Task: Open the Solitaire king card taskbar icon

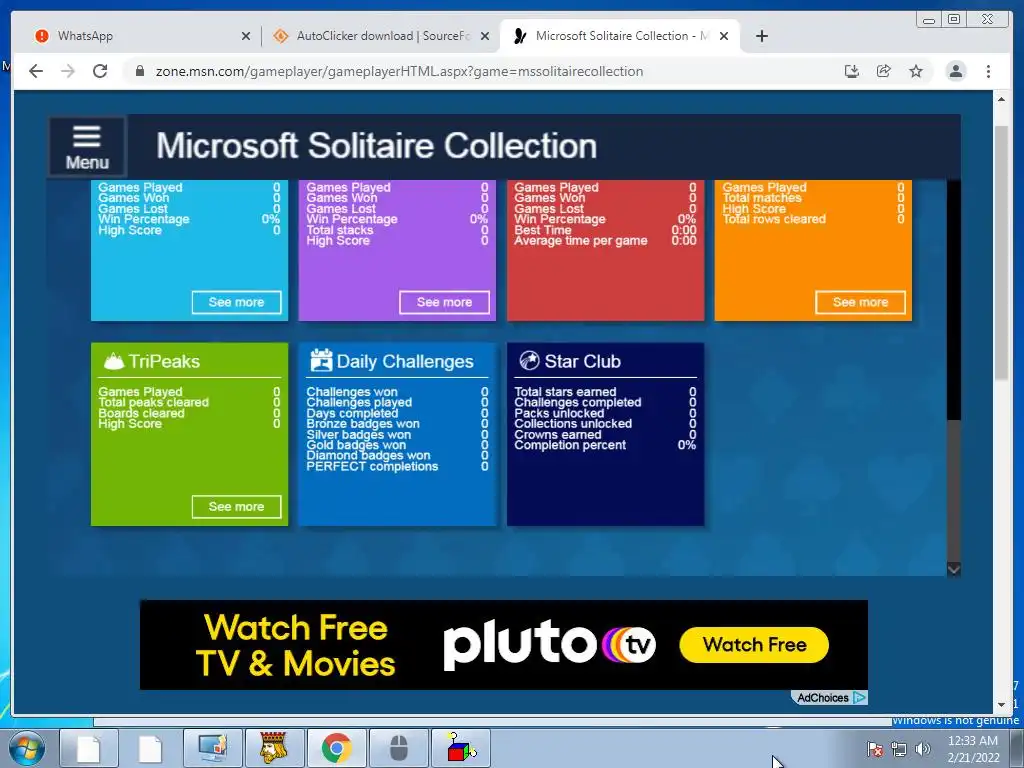Action: click(274, 748)
